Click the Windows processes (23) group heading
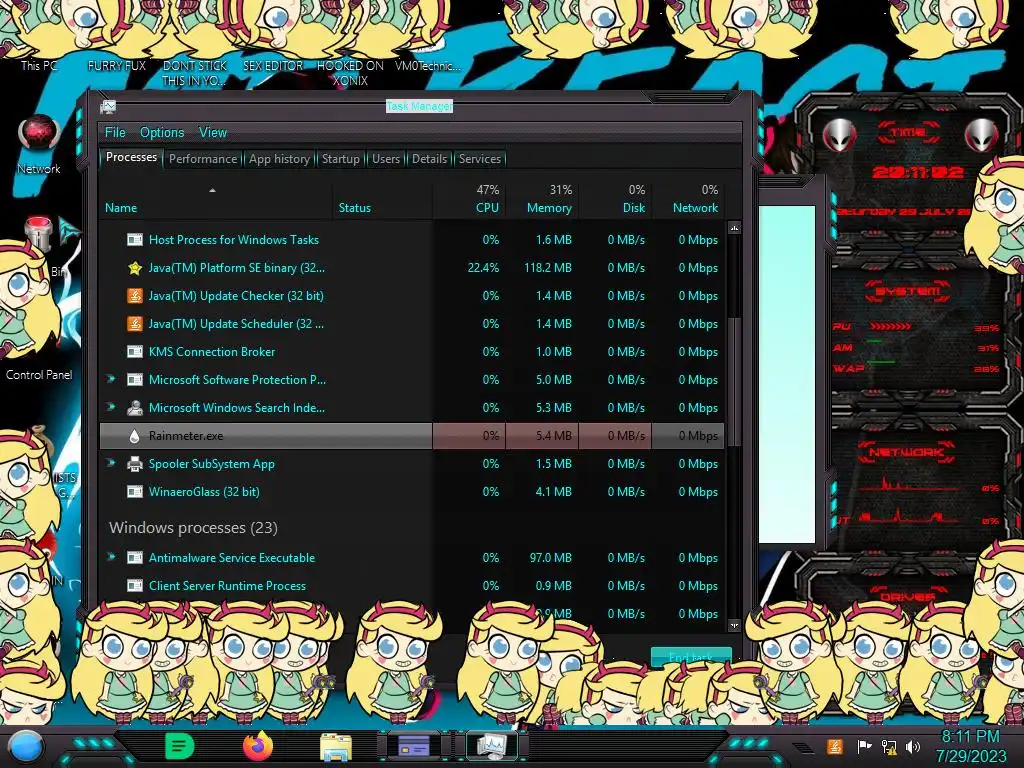Screen dimensions: 1024x768 click(x=193, y=528)
